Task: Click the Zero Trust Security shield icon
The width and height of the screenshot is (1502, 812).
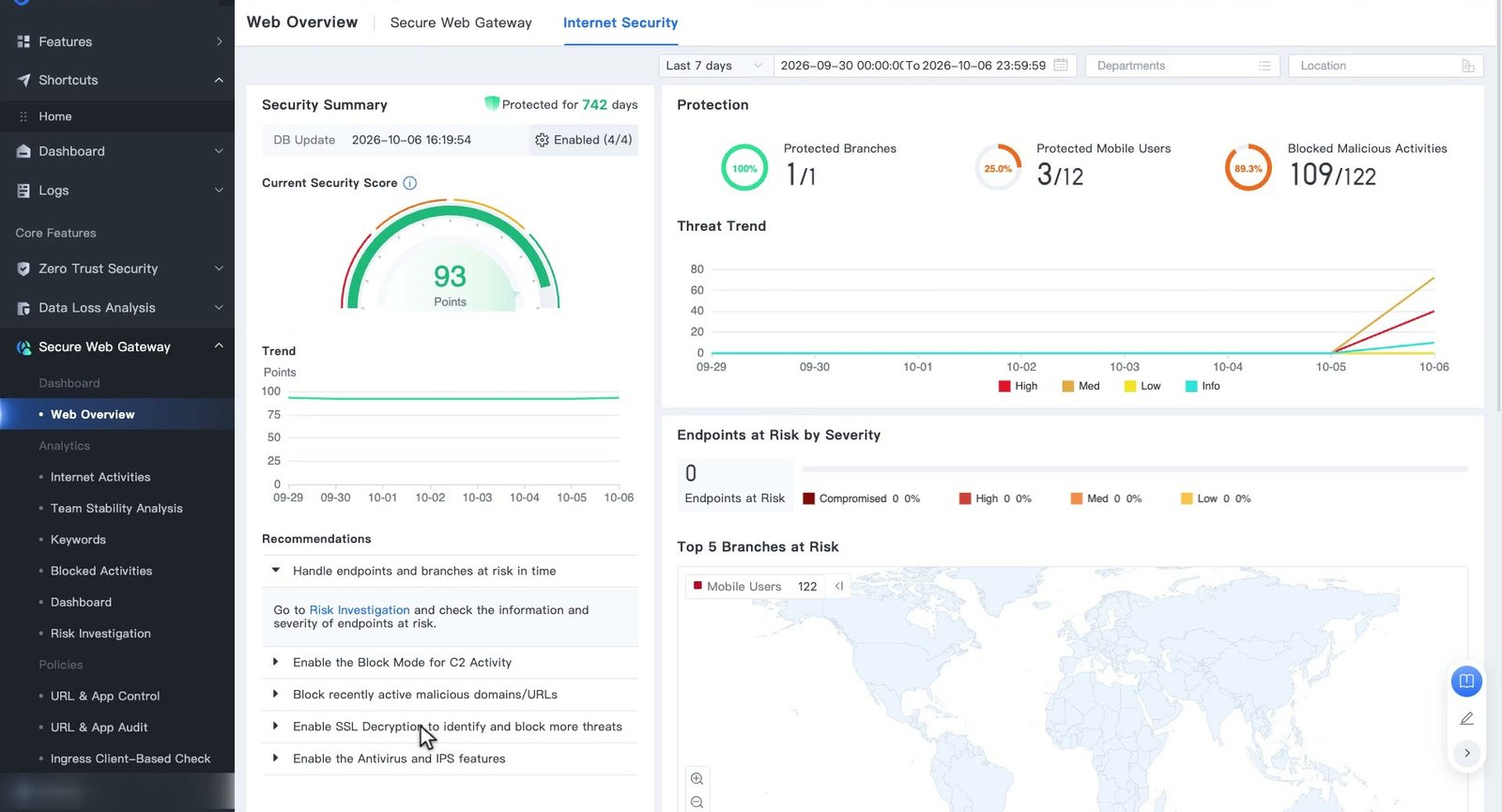Action: [23, 269]
